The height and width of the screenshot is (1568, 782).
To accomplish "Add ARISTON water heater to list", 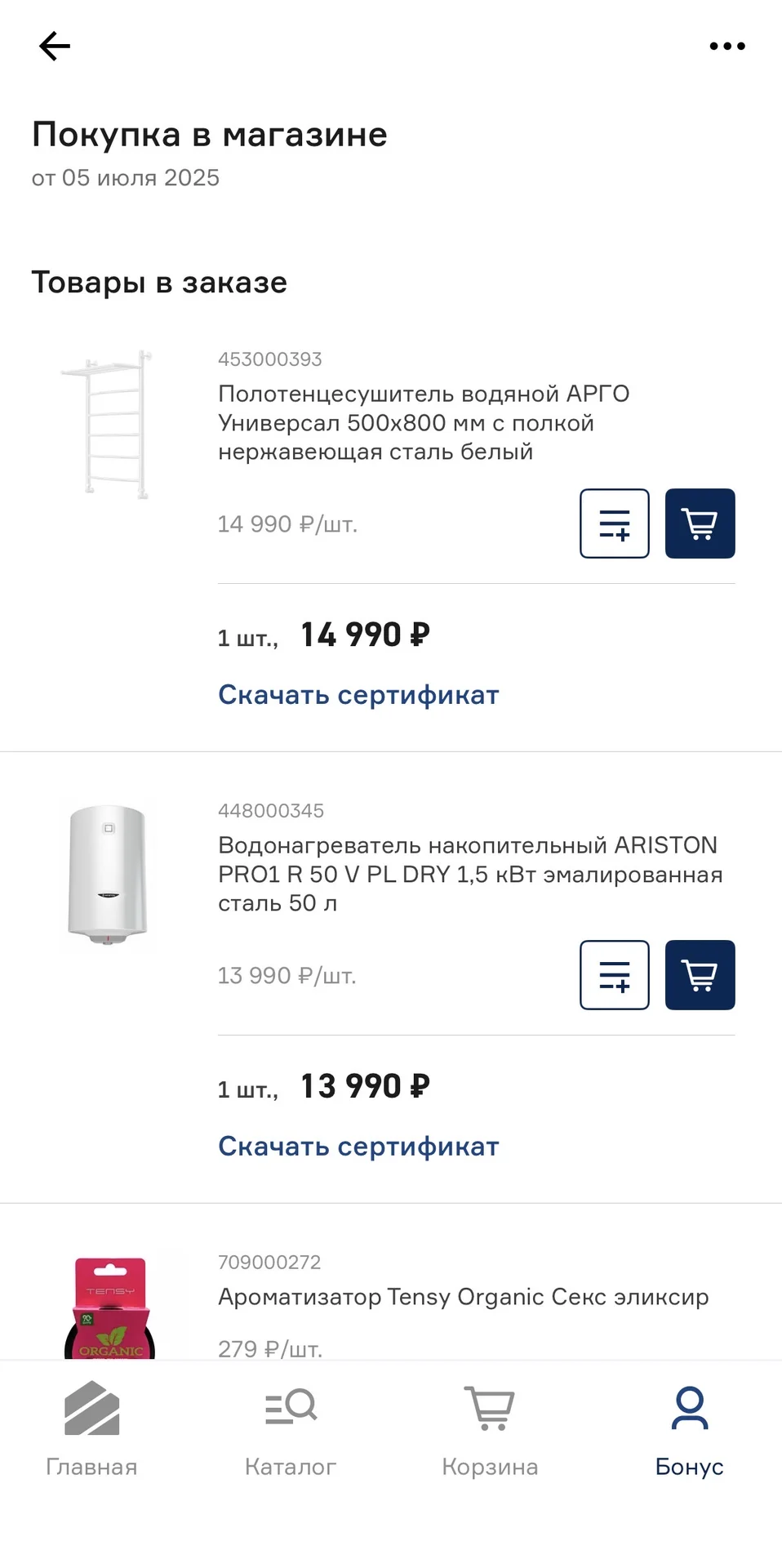I will 615,975.
